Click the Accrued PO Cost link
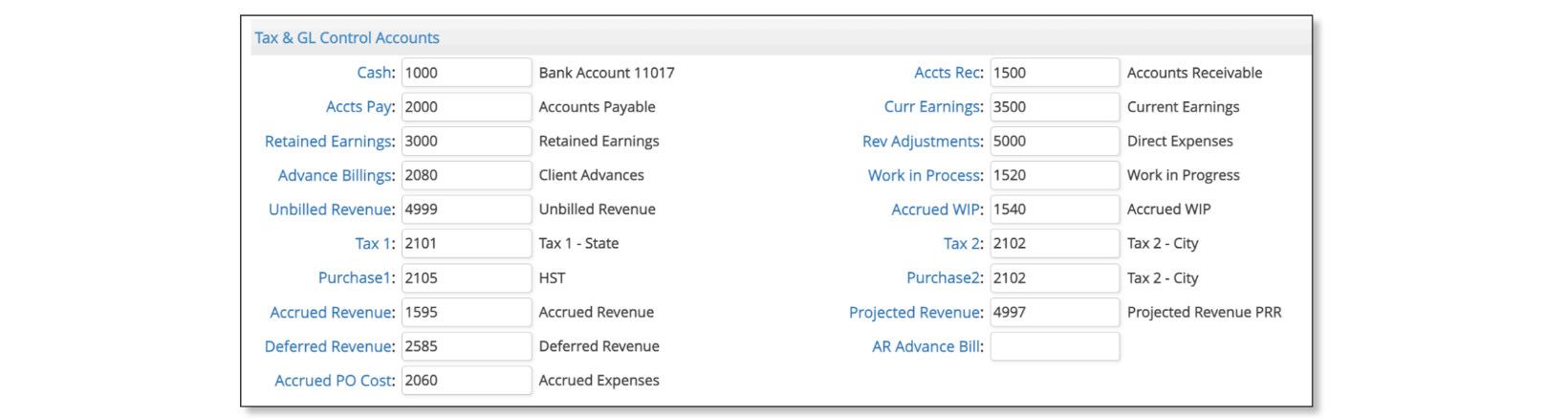This screenshot has width=1568, height=419. [x=333, y=381]
